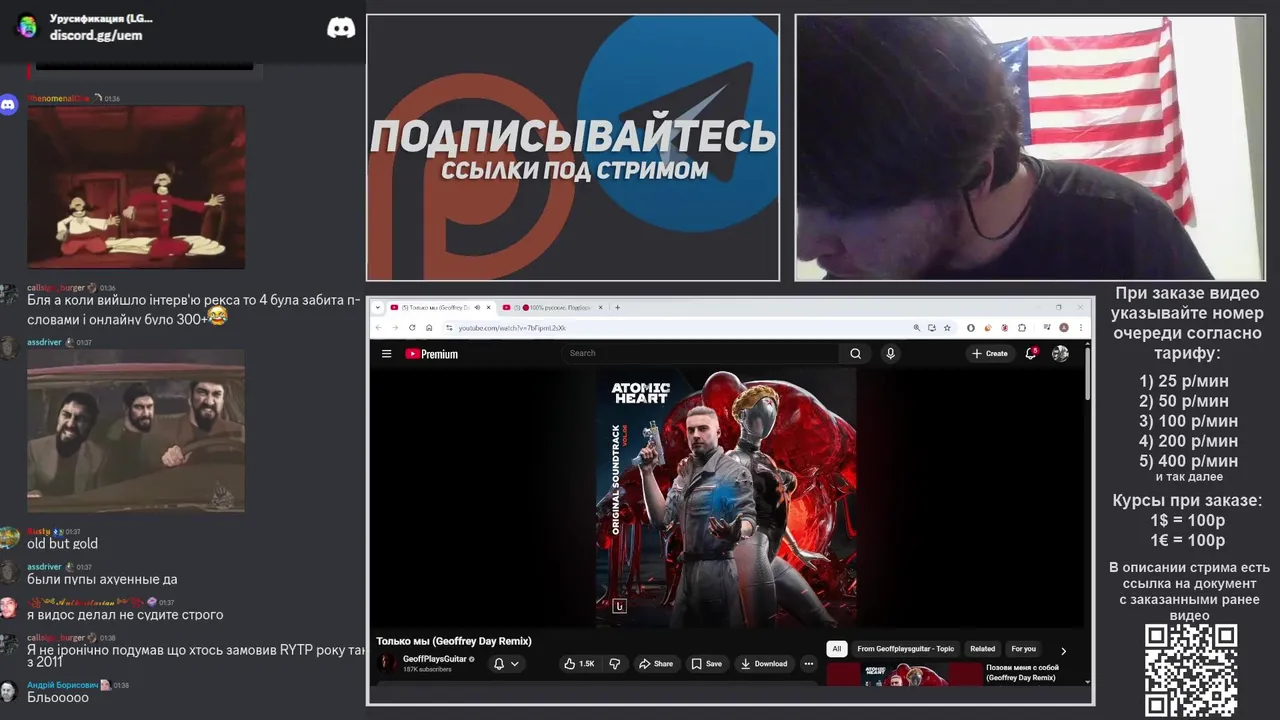Like the video showing 1.5K
Image resolution: width=1280 pixels, height=720 pixels.
click(x=579, y=664)
